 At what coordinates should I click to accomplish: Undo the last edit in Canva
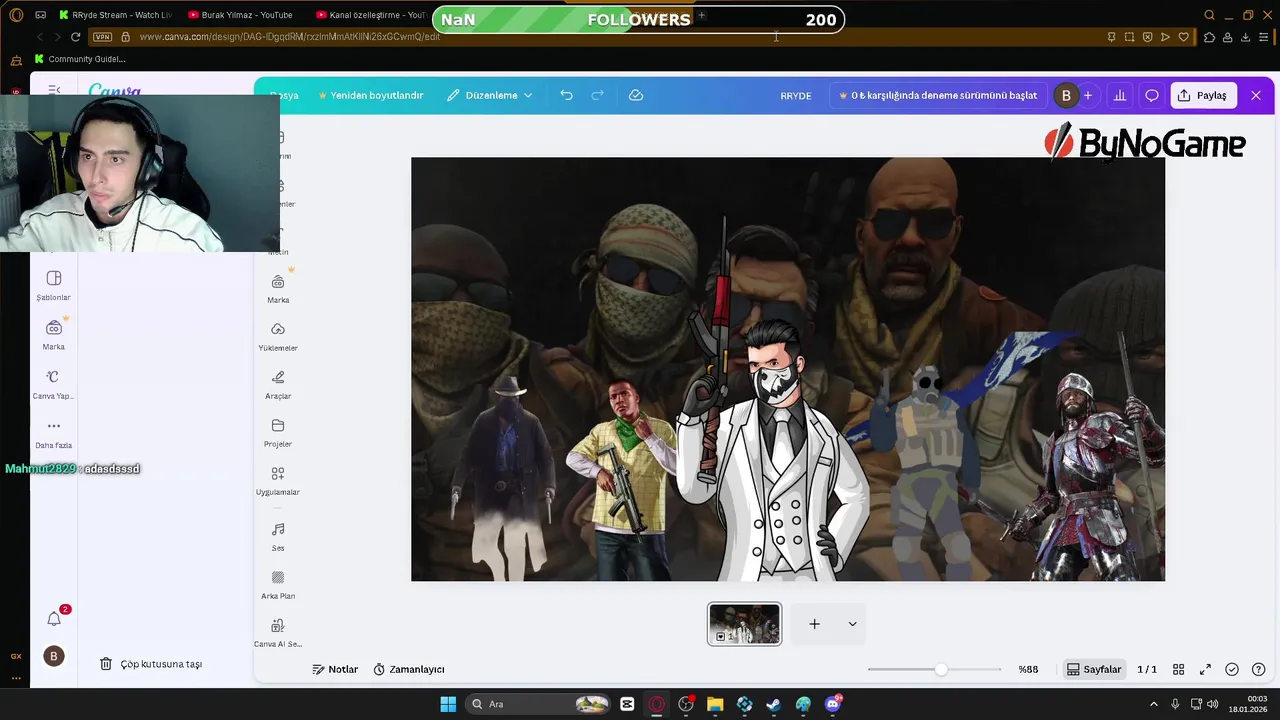[x=566, y=95]
